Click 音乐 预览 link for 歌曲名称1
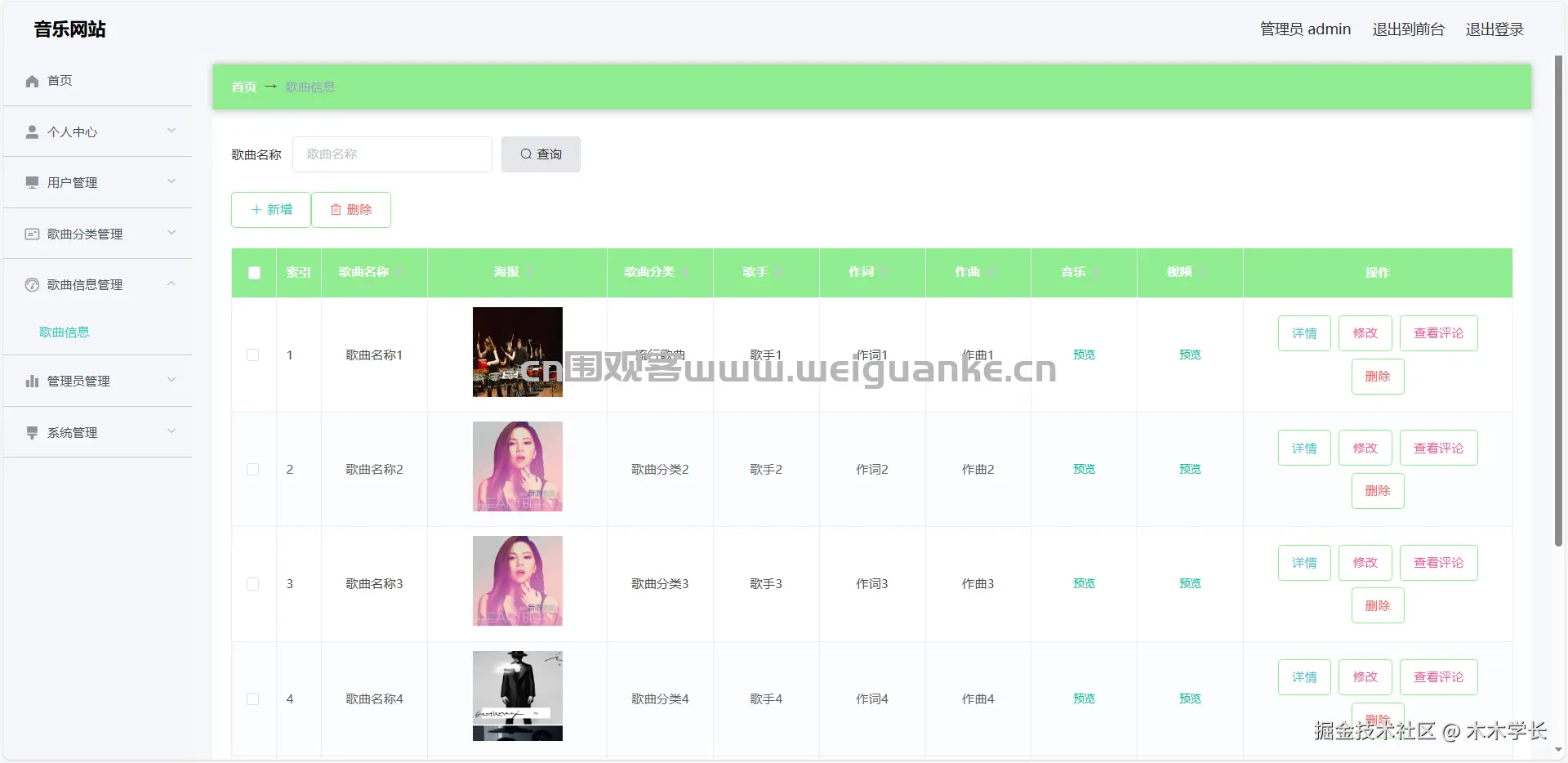Image resolution: width=1568 pixels, height=763 pixels. click(x=1084, y=355)
